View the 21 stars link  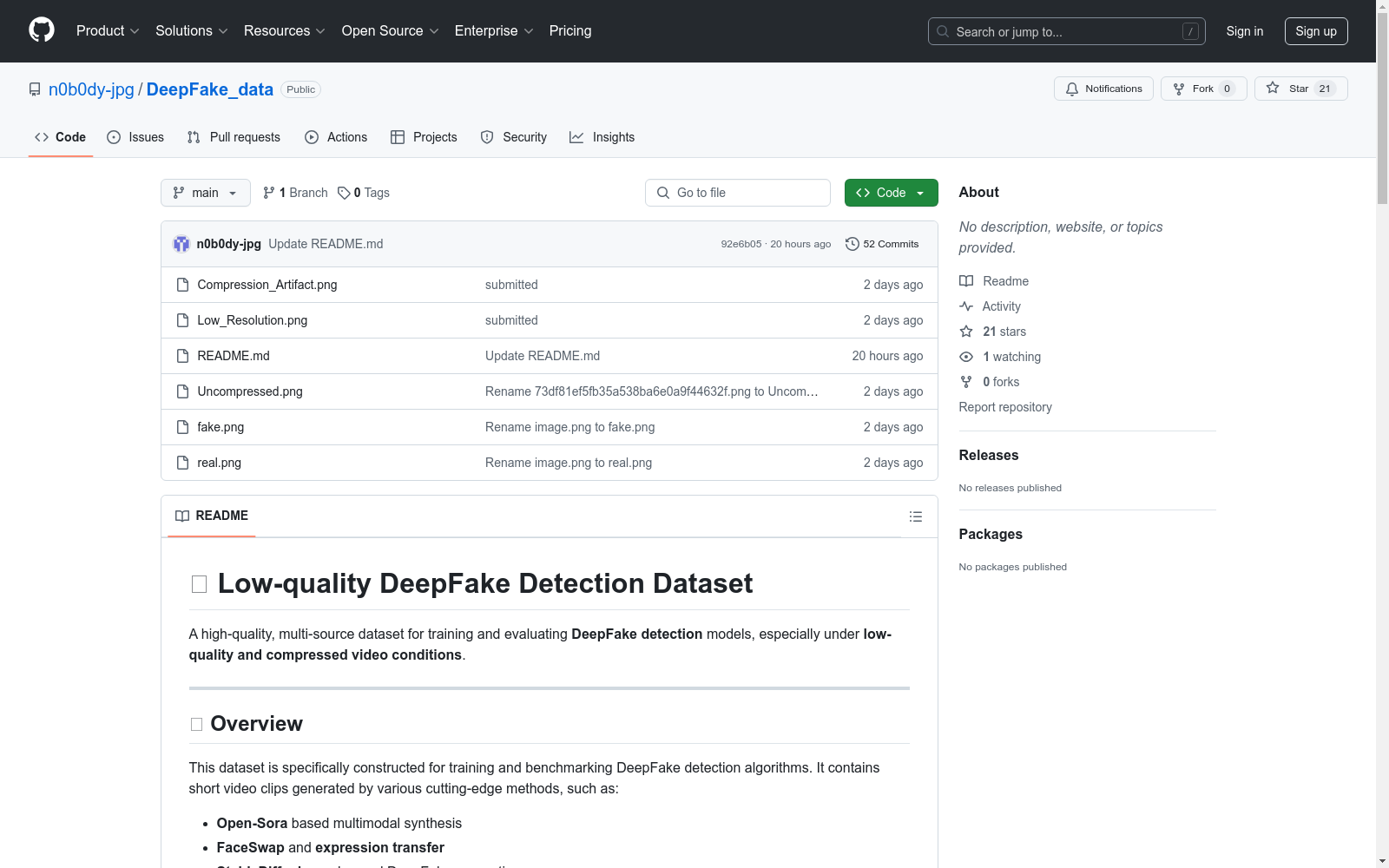[993, 332]
